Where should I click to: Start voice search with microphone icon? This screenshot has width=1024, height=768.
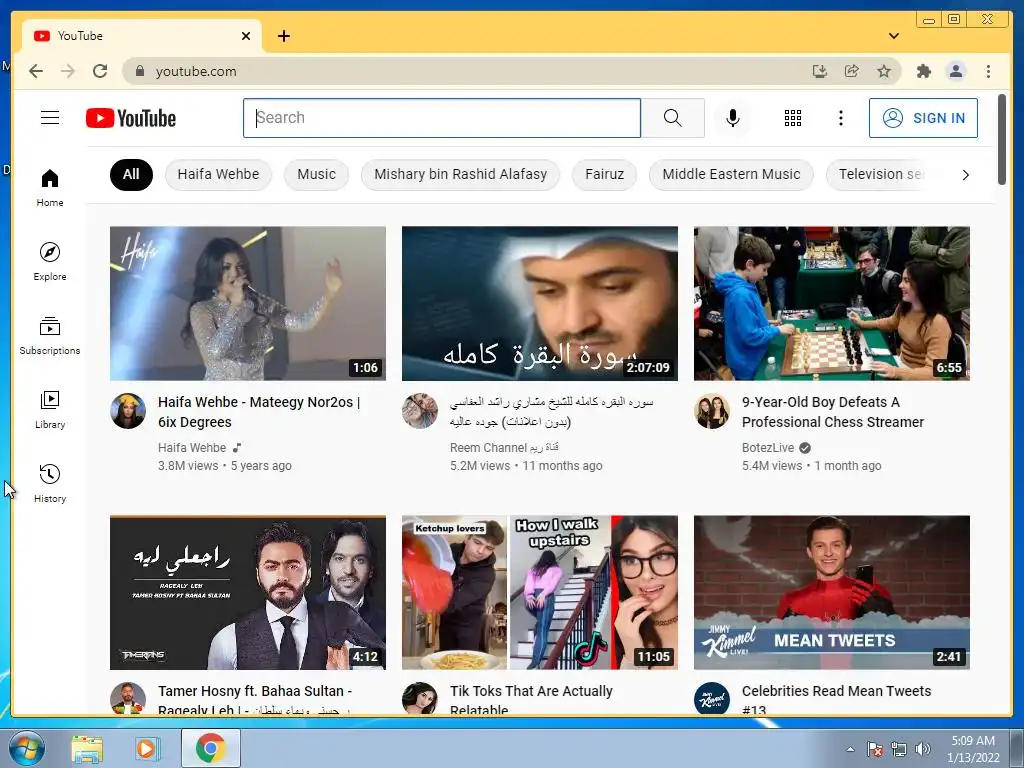pyautogui.click(x=733, y=118)
